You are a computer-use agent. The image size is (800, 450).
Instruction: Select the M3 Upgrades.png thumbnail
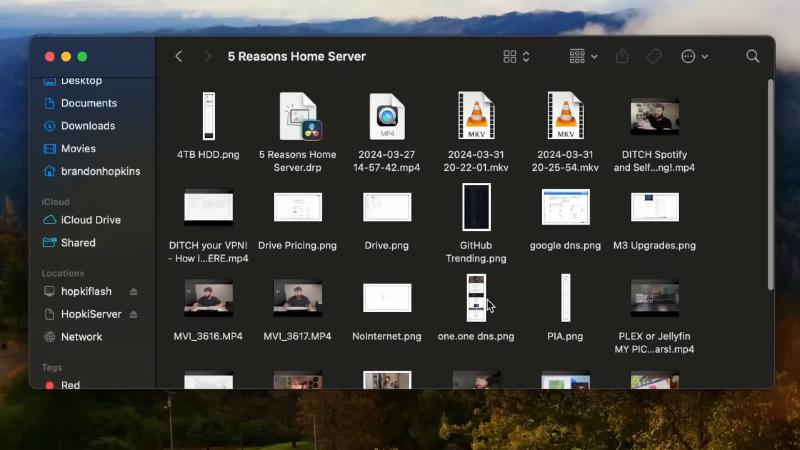655,207
